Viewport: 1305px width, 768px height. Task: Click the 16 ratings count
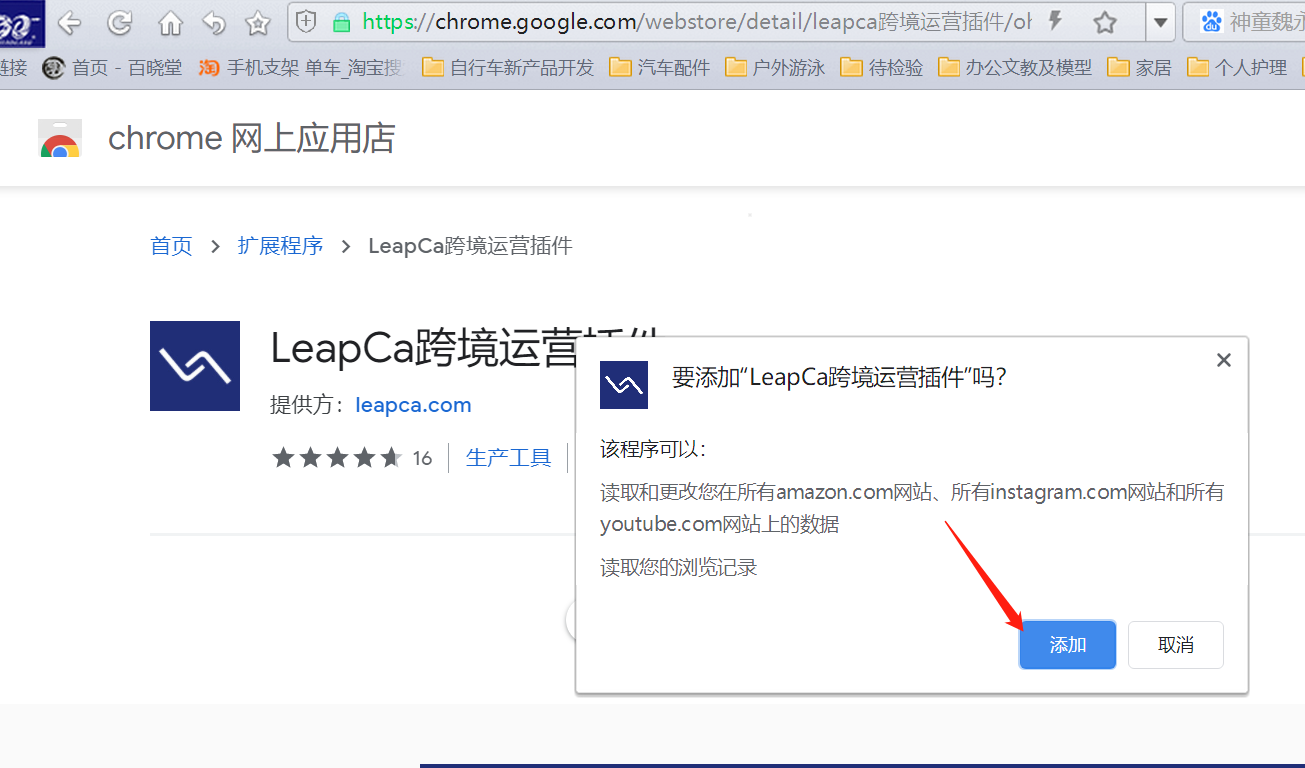422,458
